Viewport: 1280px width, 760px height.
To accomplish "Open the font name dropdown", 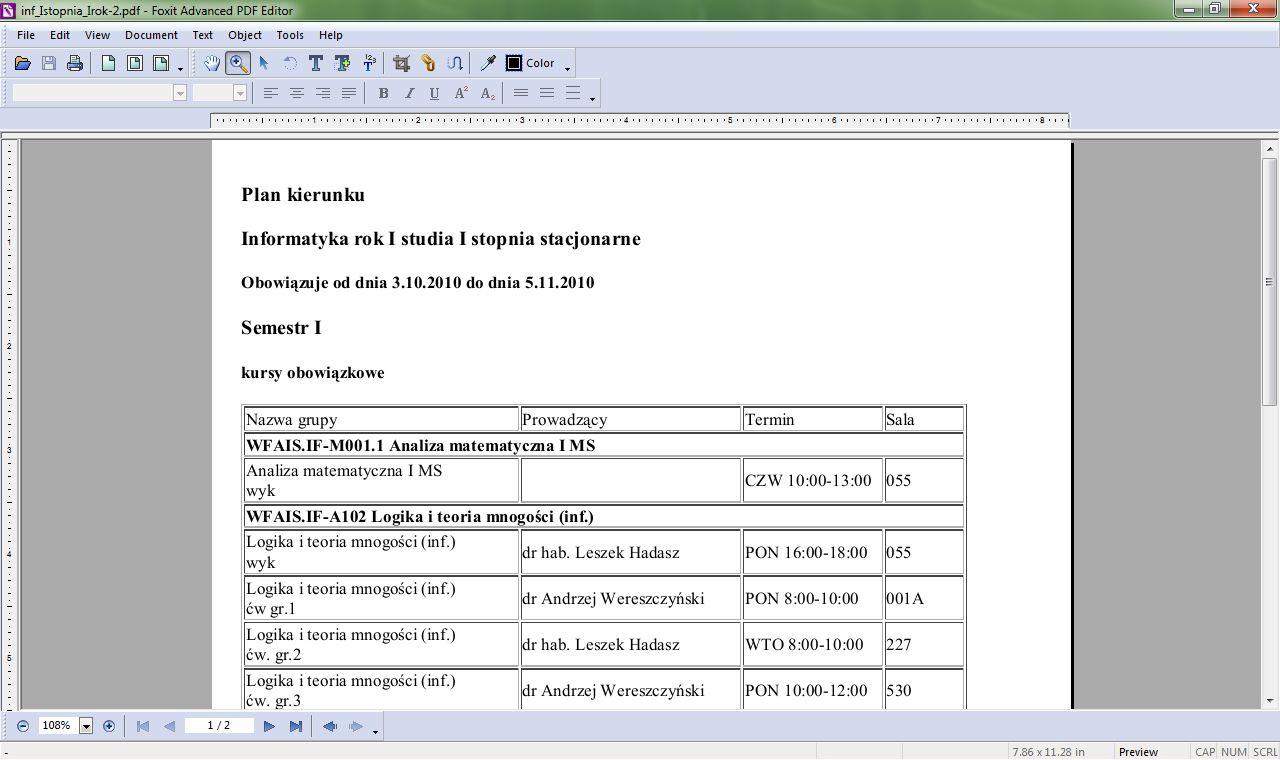I will [x=180, y=93].
